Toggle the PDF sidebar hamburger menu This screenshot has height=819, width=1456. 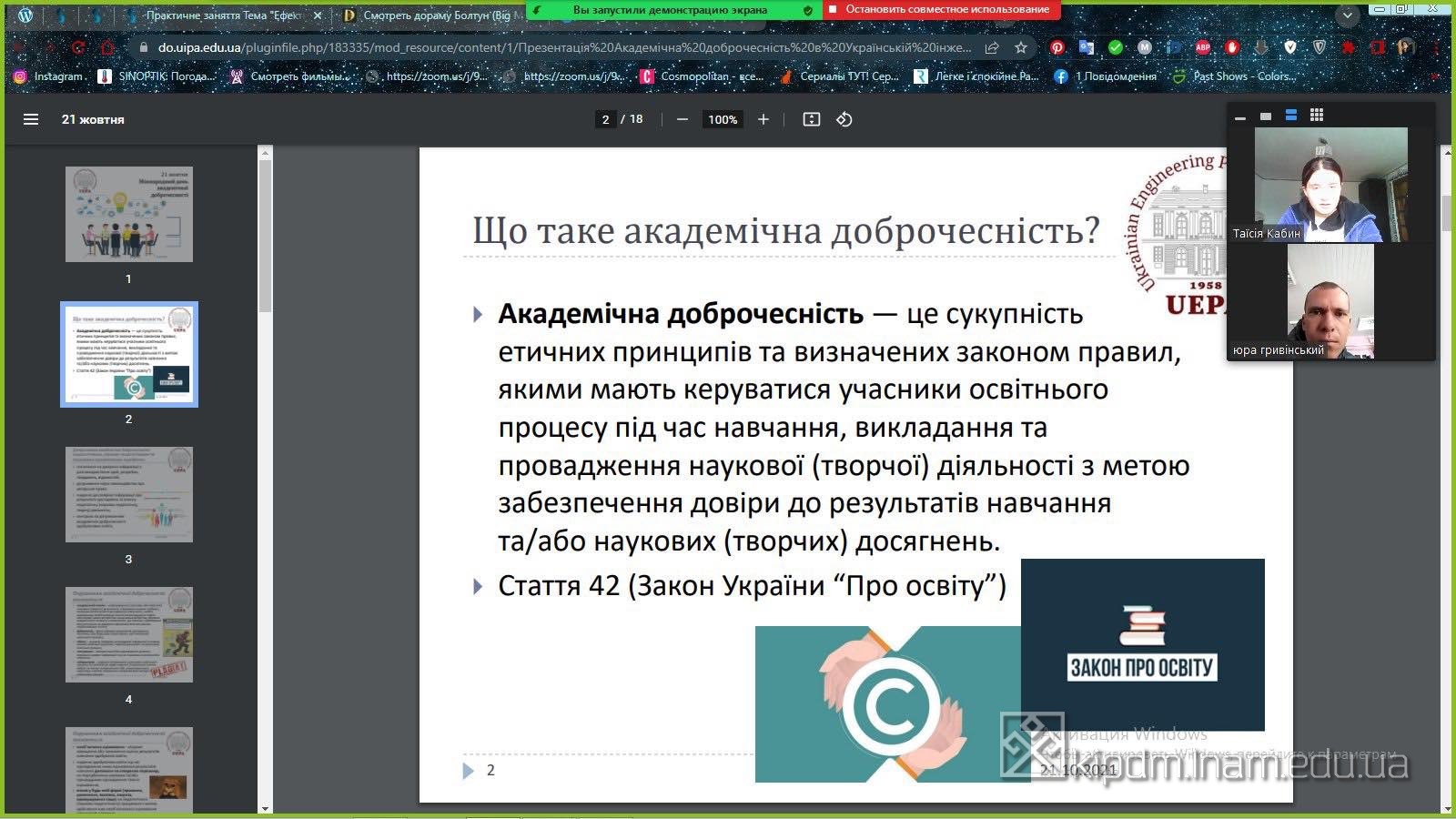click(x=31, y=119)
